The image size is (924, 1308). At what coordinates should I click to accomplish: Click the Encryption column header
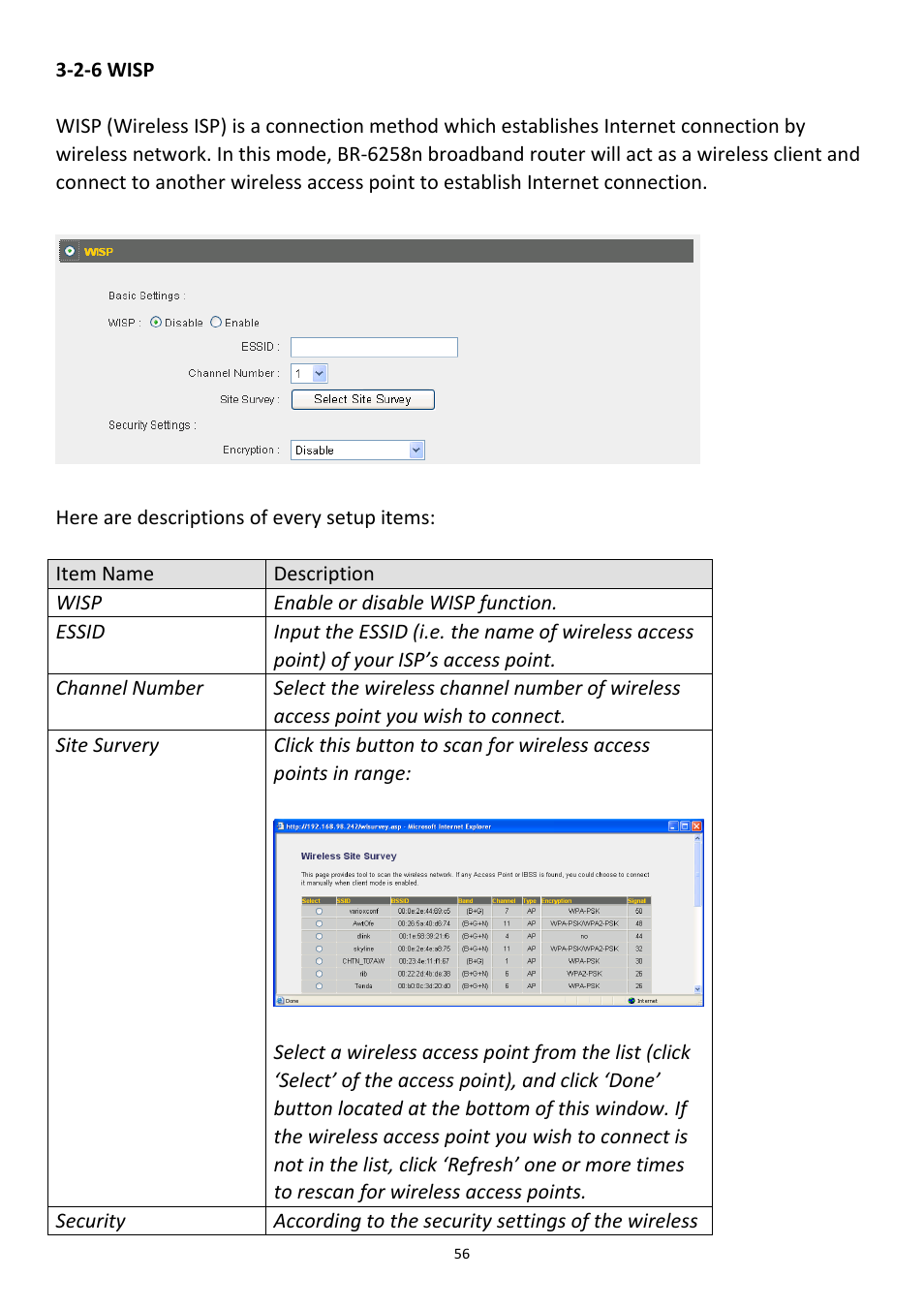[x=583, y=901]
